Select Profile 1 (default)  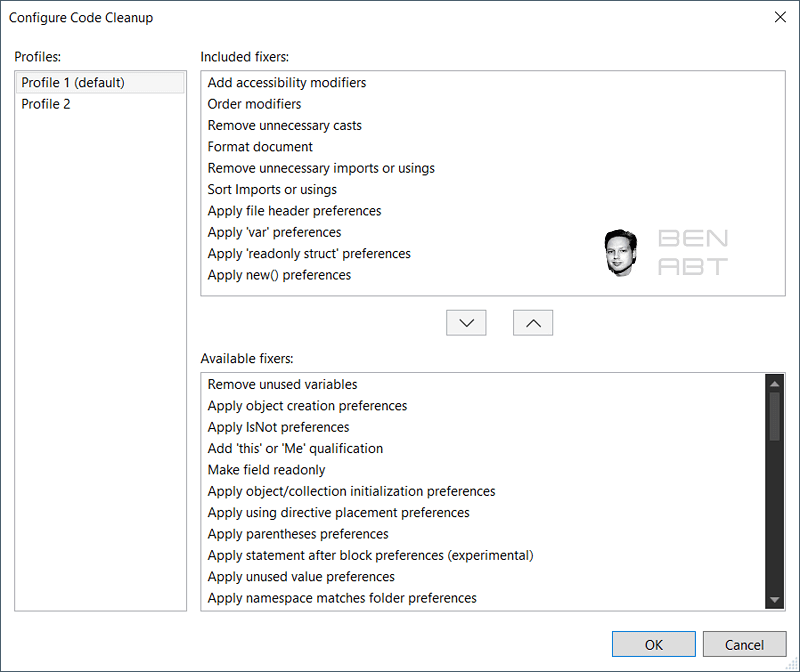(x=73, y=82)
